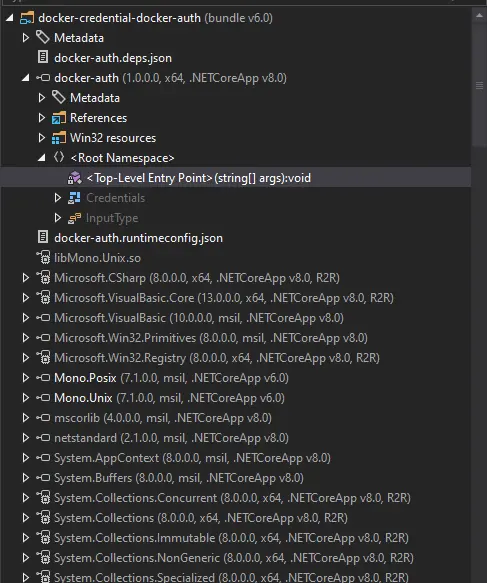Click the Win32 resources folder icon
The height and width of the screenshot is (583, 487).
(x=59, y=138)
